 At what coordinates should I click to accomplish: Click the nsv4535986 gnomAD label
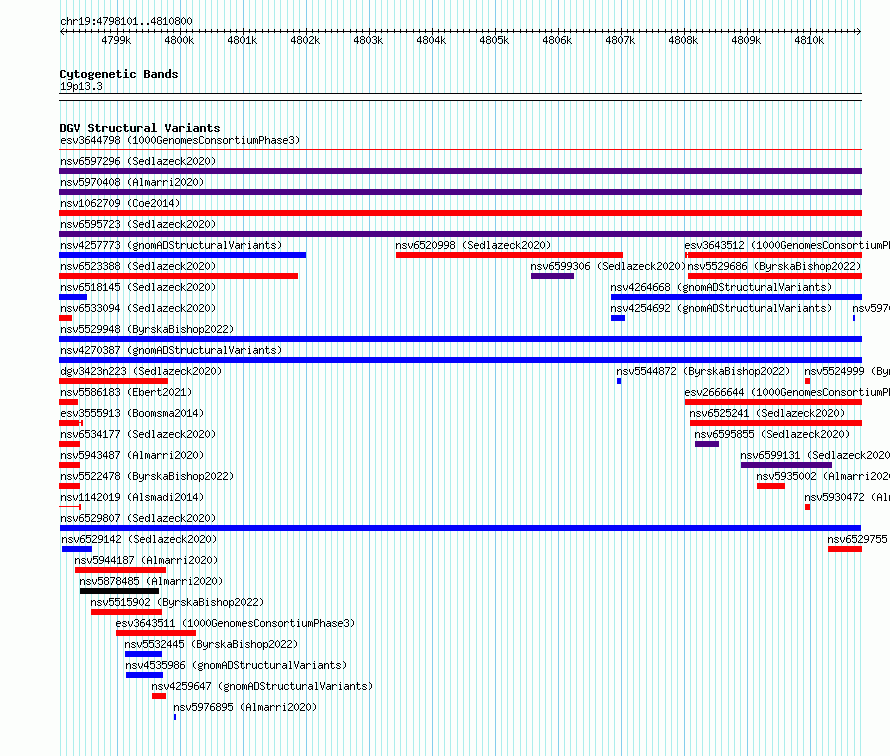(x=236, y=665)
